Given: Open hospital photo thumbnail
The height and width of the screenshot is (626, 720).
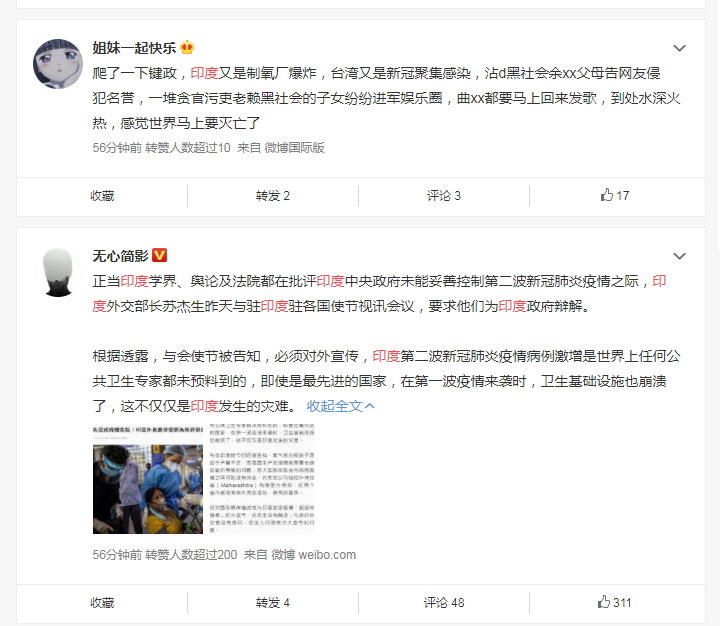Looking at the screenshot, I should [x=148, y=479].
